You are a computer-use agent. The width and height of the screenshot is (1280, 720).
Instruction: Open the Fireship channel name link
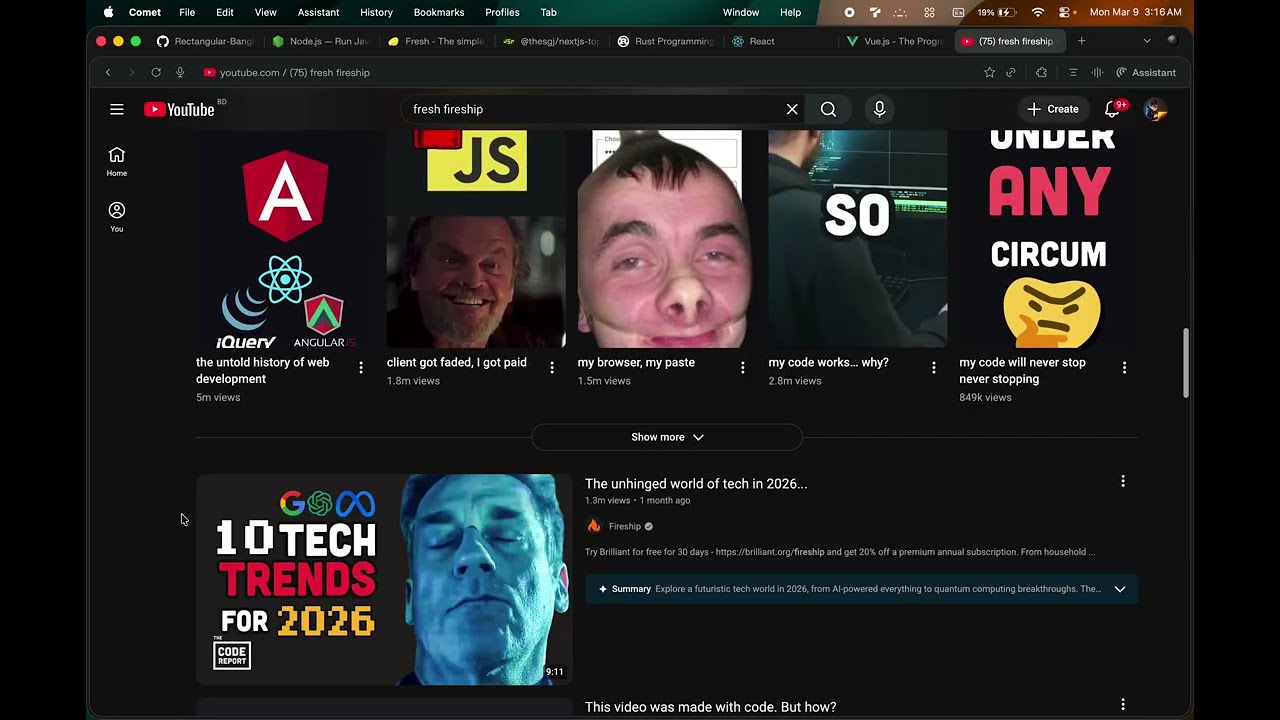(x=624, y=526)
